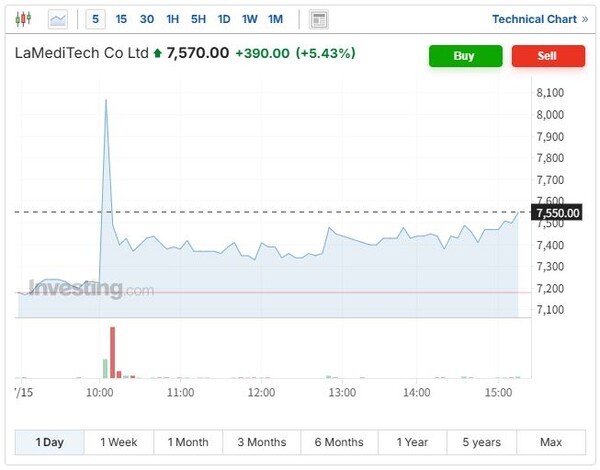The width and height of the screenshot is (600, 470).
Task: Choose the 1M interval
Action: (x=275, y=19)
